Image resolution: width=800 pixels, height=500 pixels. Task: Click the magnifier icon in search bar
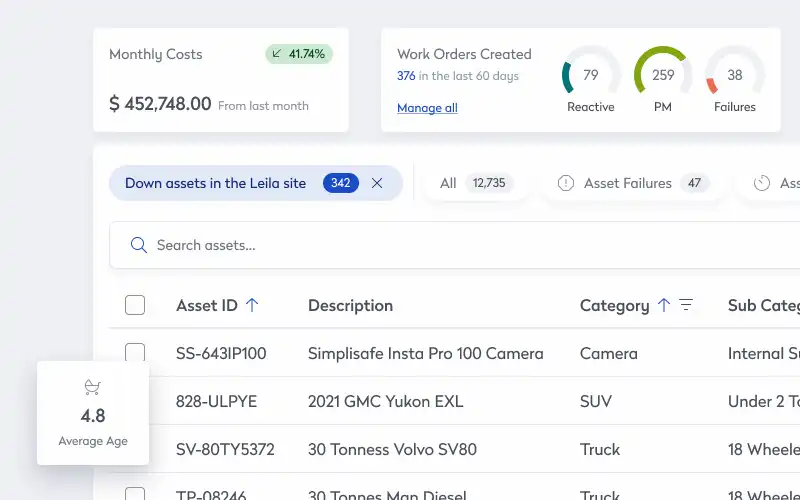point(139,245)
